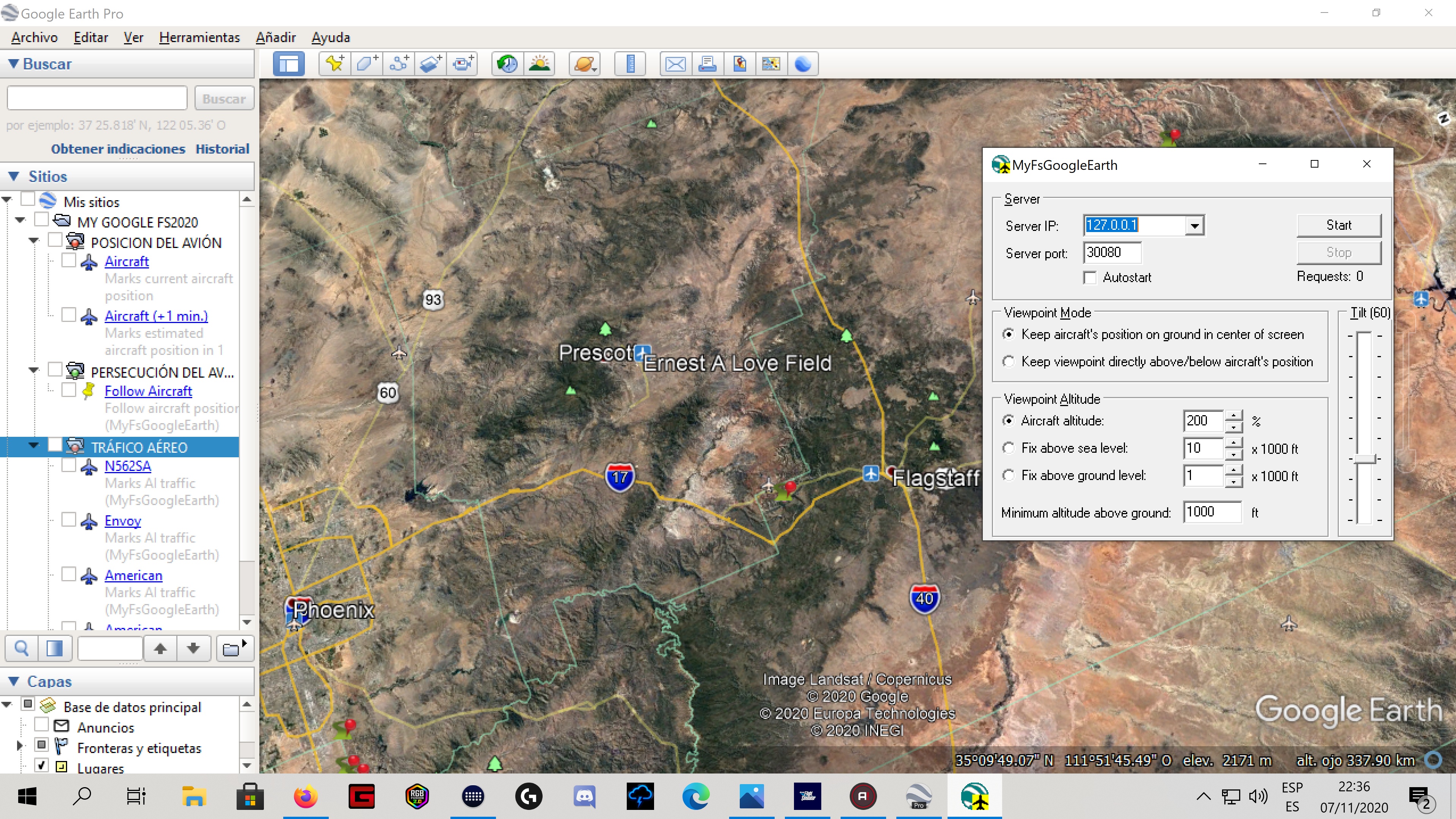Click the Start server button
The width and height of the screenshot is (1456, 819).
click(x=1338, y=225)
